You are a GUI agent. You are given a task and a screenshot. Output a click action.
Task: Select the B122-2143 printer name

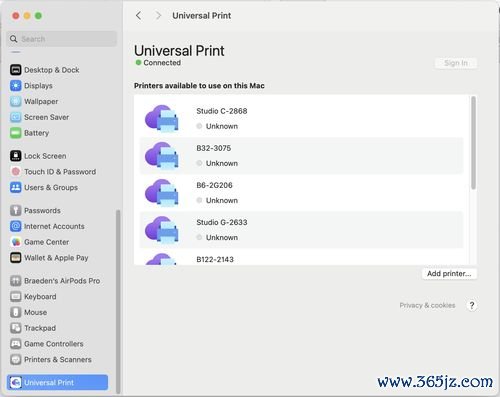point(215,259)
